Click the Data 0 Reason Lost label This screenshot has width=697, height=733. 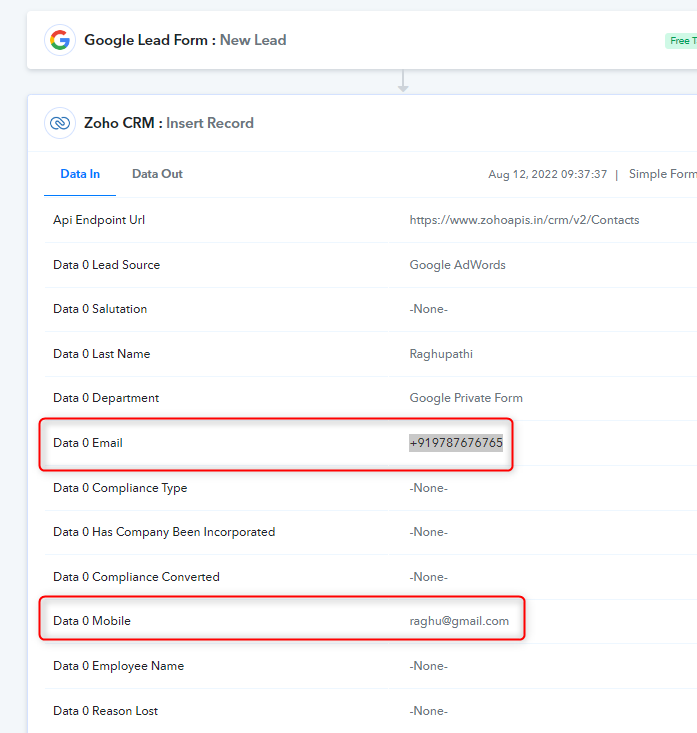(x=105, y=711)
